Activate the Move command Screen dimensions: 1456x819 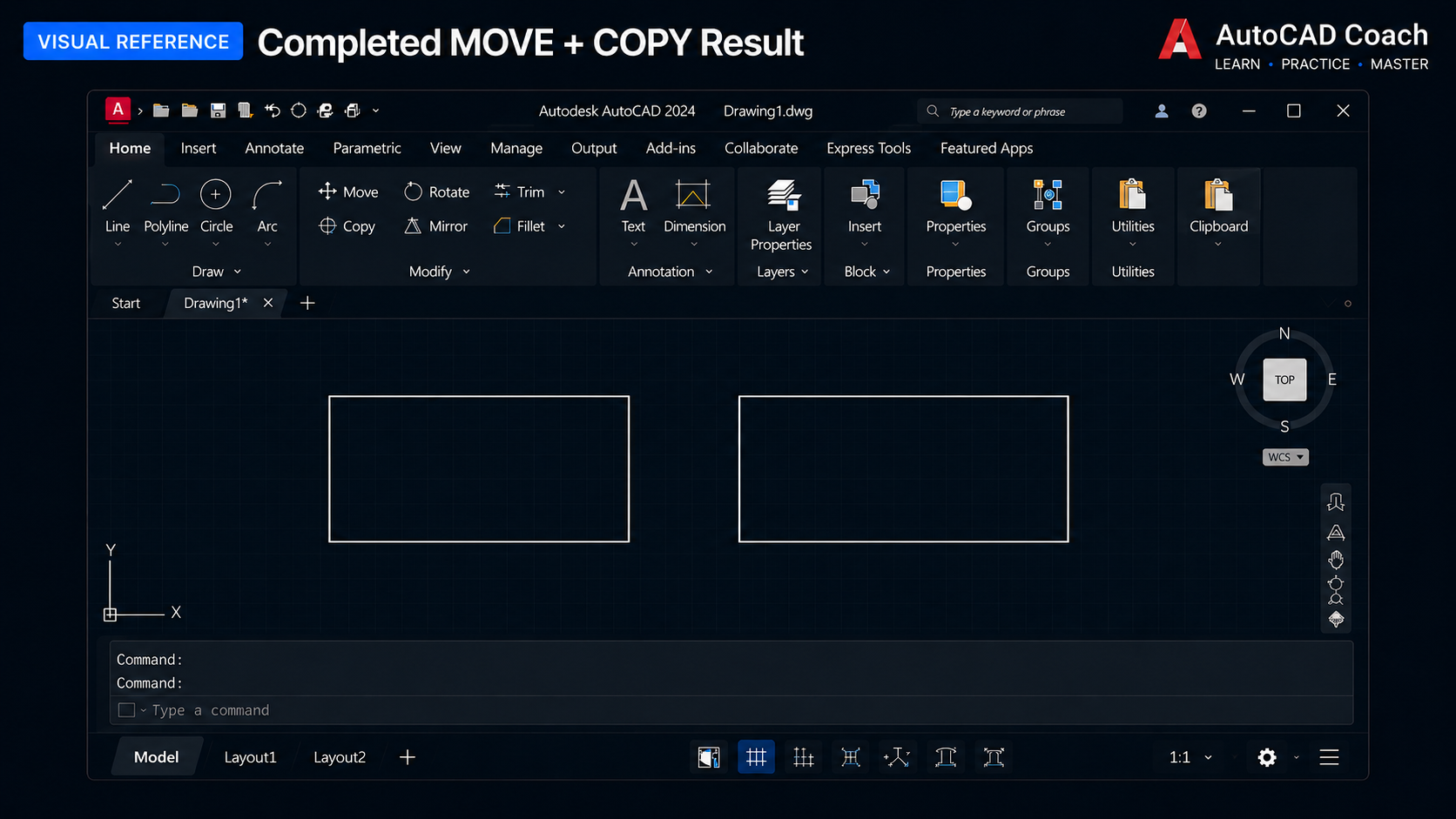(x=348, y=191)
